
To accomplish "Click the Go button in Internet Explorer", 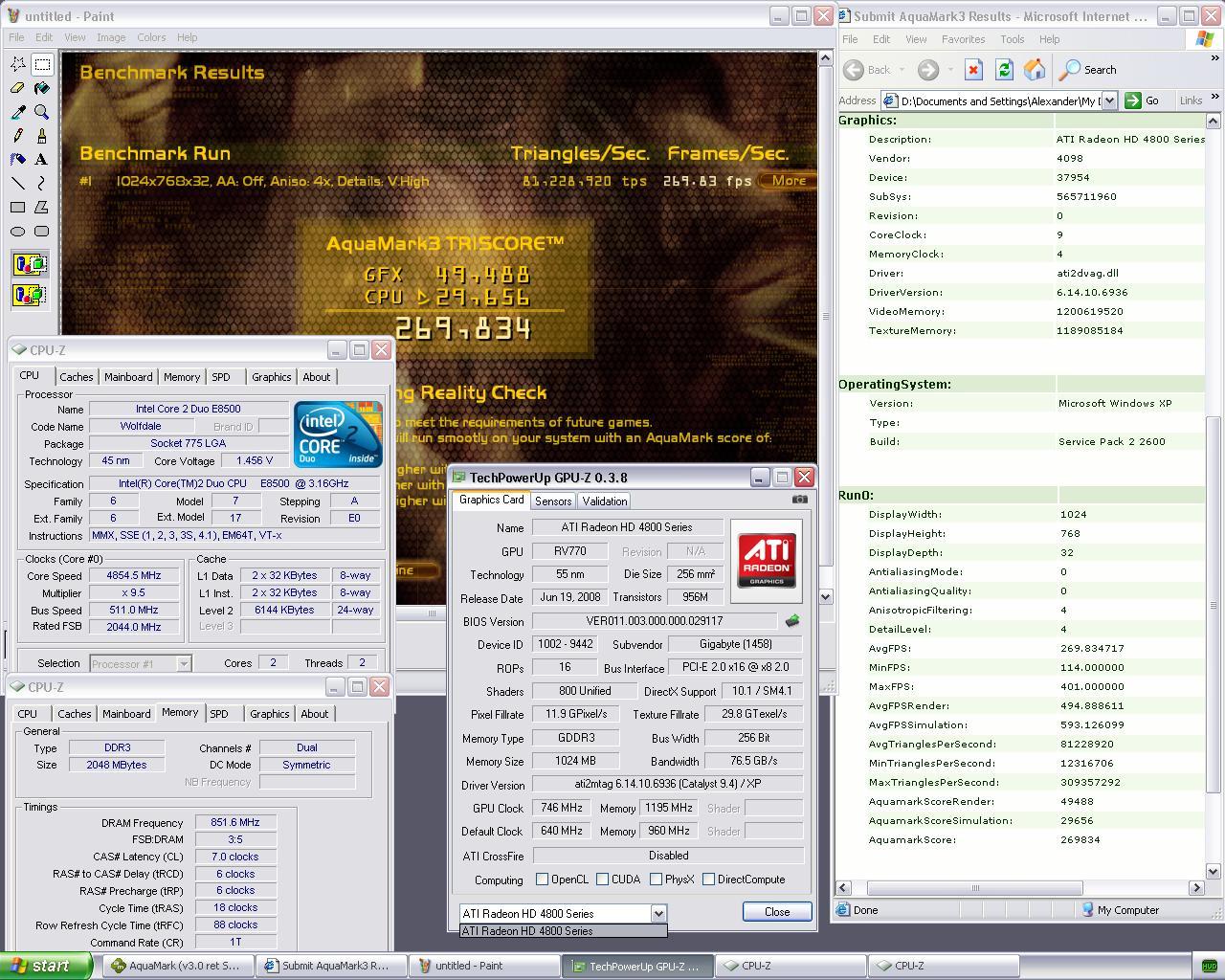I will tap(1144, 100).
